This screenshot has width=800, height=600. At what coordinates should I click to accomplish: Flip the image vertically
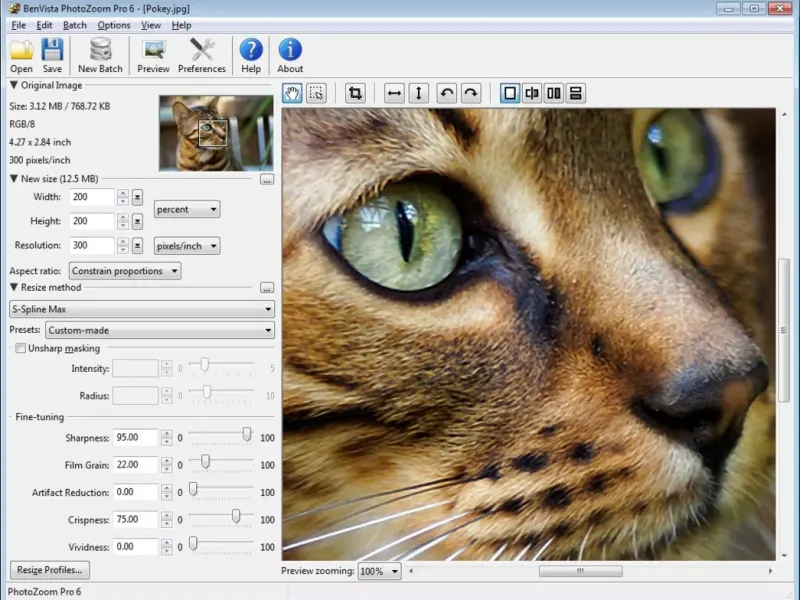(419, 93)
